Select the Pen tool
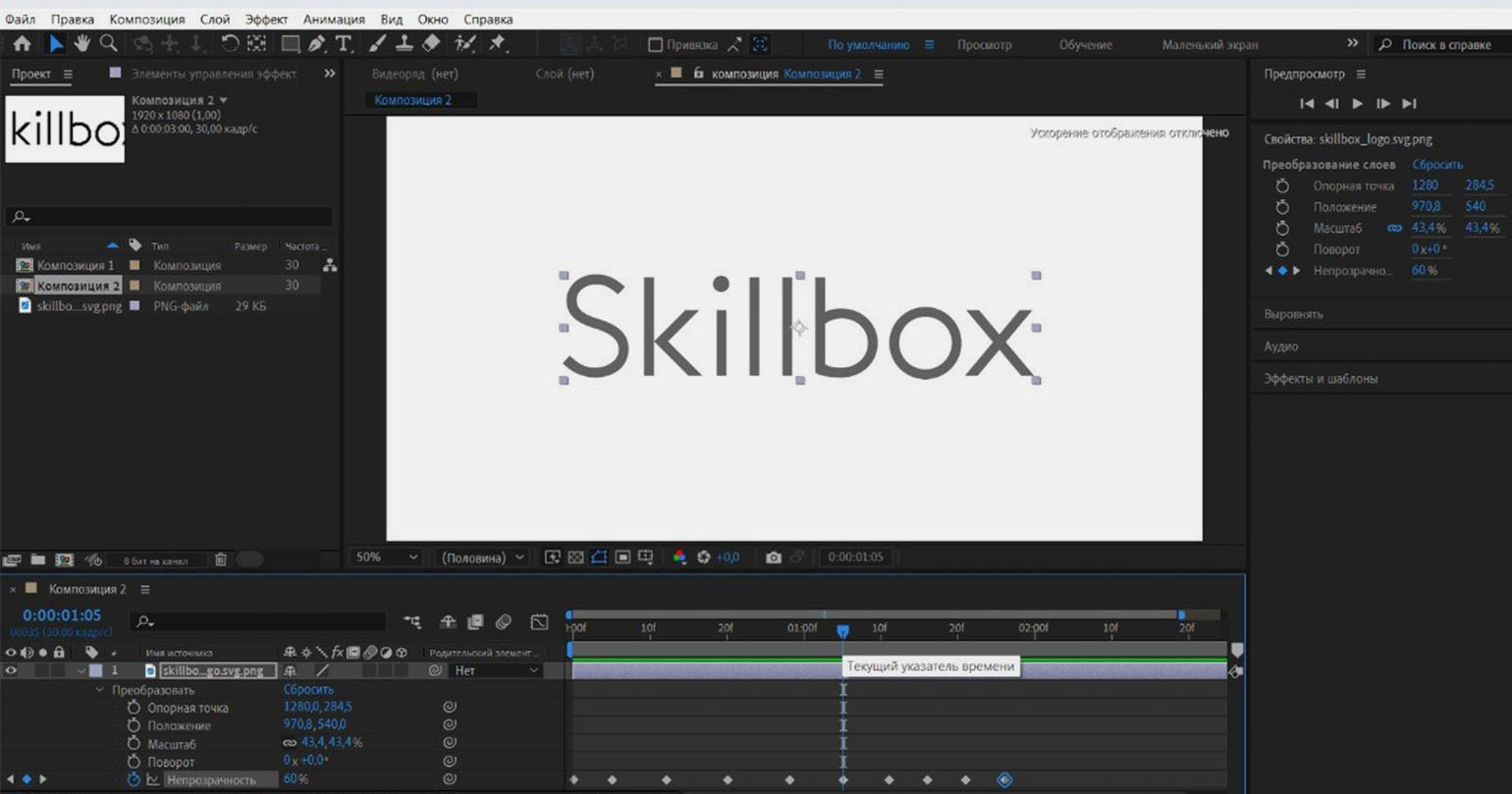 coord(316,44)
